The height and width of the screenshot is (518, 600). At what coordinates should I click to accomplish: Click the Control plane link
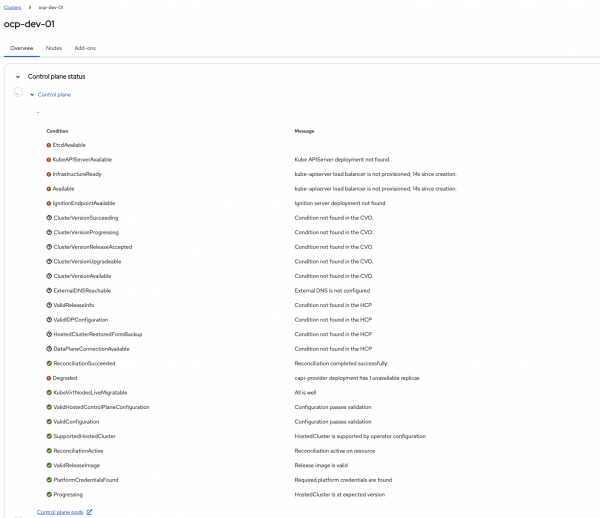click(54, 94)
